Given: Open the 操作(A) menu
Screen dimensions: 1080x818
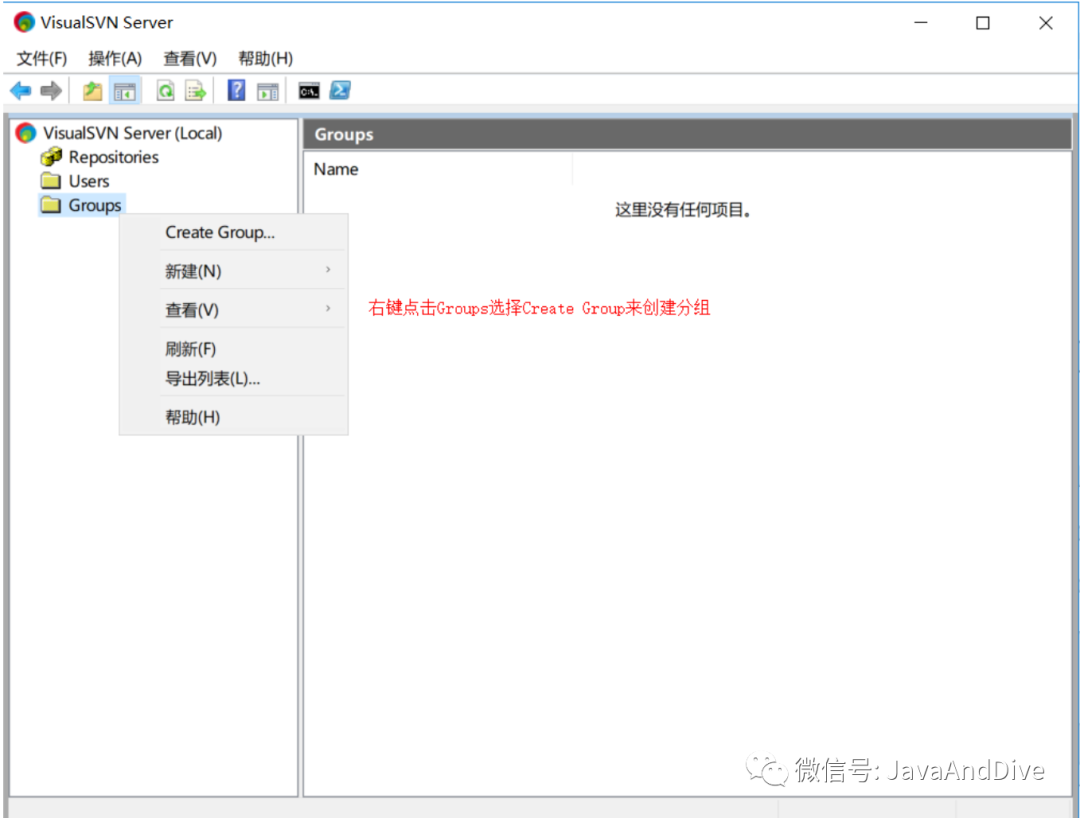Looking at the screenshot, I should click(x=115, y=59).
